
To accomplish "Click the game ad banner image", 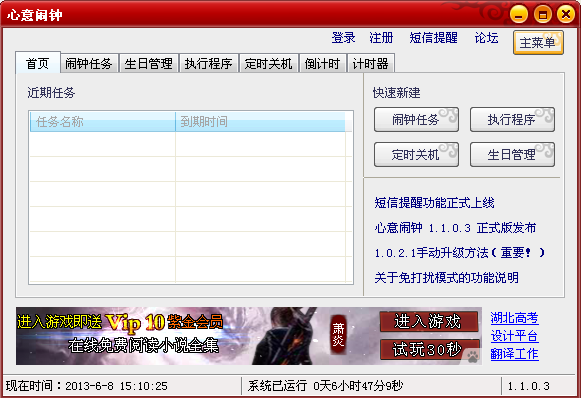I will (249, 336).
